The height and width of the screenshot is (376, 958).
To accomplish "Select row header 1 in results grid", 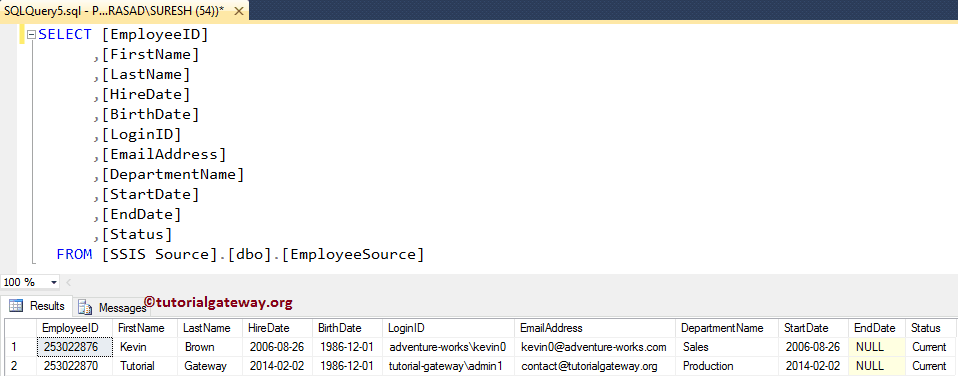I will click(20, 347).
